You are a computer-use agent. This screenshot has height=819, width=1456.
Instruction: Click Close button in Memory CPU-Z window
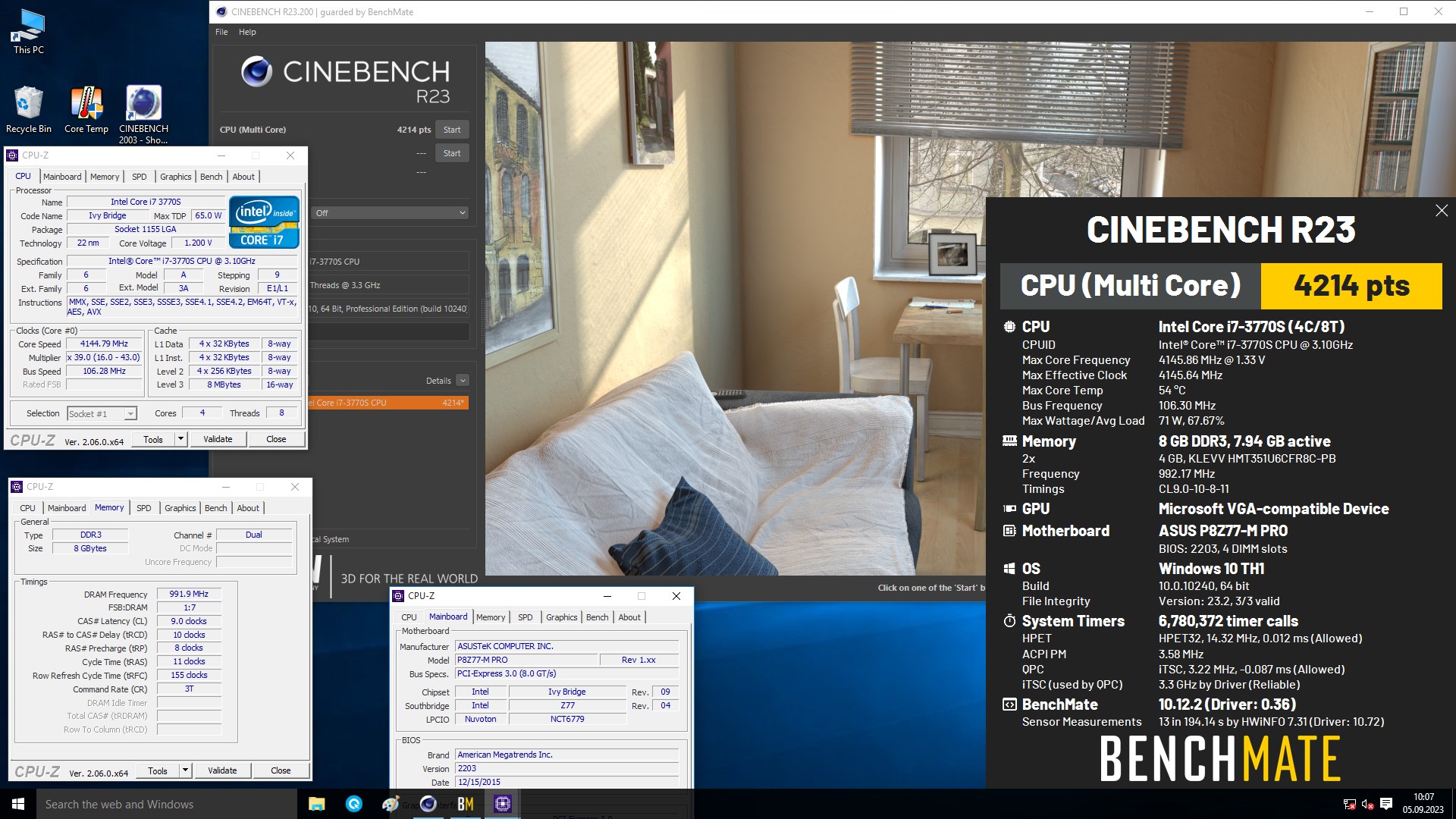click(281, 770)
